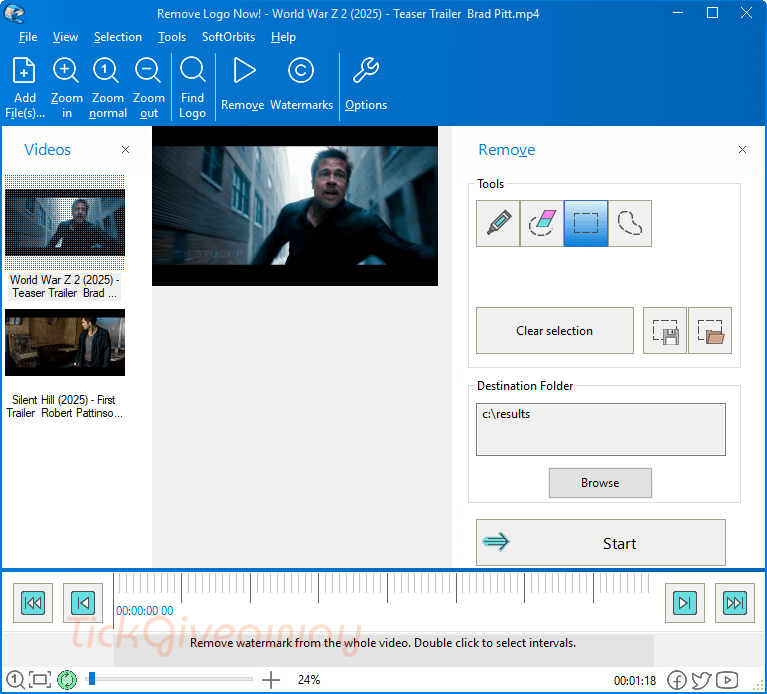Select the Eraser tool
767x694 pixels.
[x=542, y=223]
